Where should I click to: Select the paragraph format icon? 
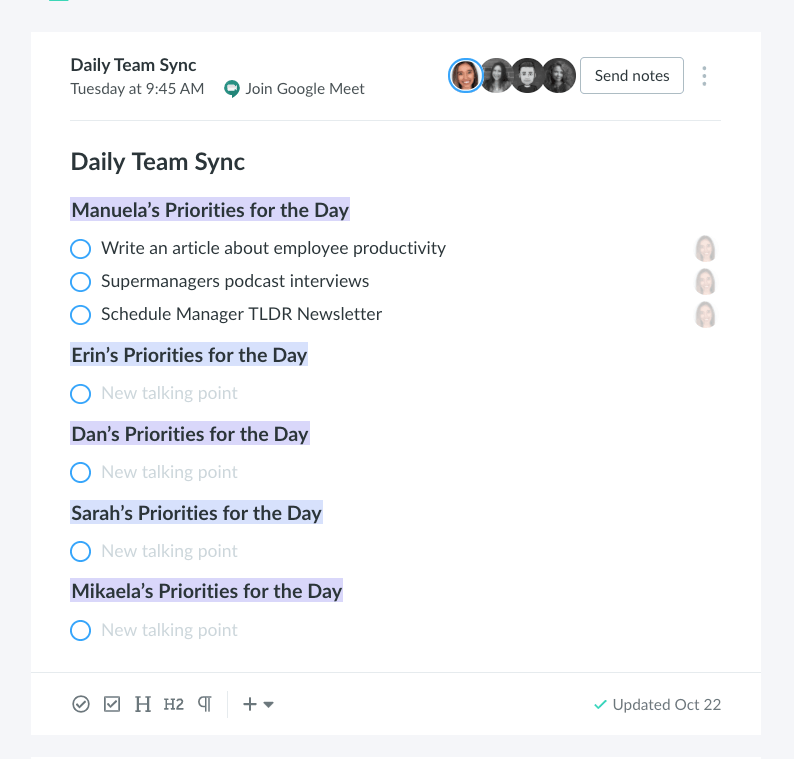click(205, 704)
